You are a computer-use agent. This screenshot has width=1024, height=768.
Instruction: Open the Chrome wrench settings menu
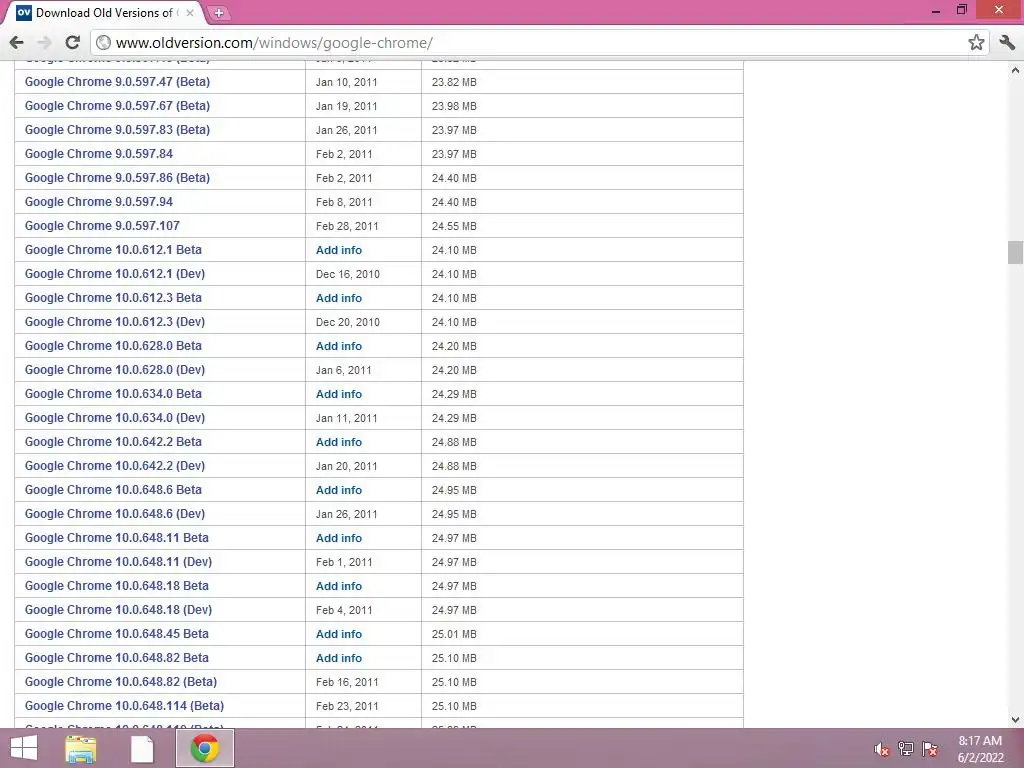click(x=1006, y=43)
